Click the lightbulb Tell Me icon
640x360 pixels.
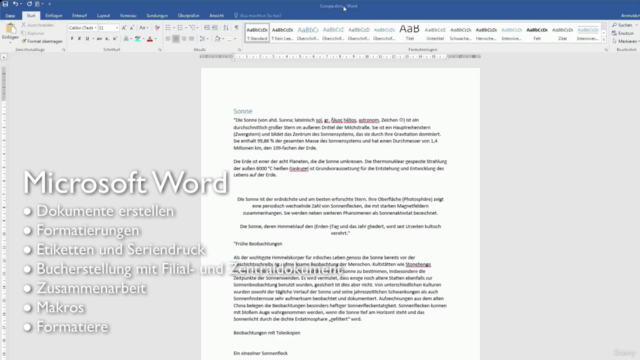(236, 16)
